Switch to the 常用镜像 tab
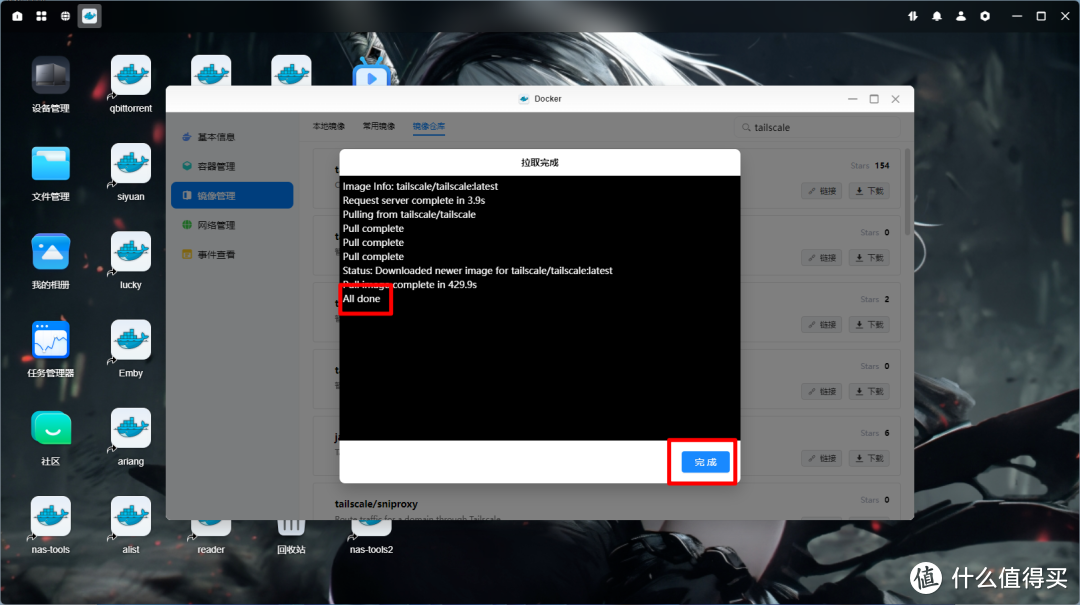The height and width of the screenshot is (605, 1080). [x=378, y=127]
